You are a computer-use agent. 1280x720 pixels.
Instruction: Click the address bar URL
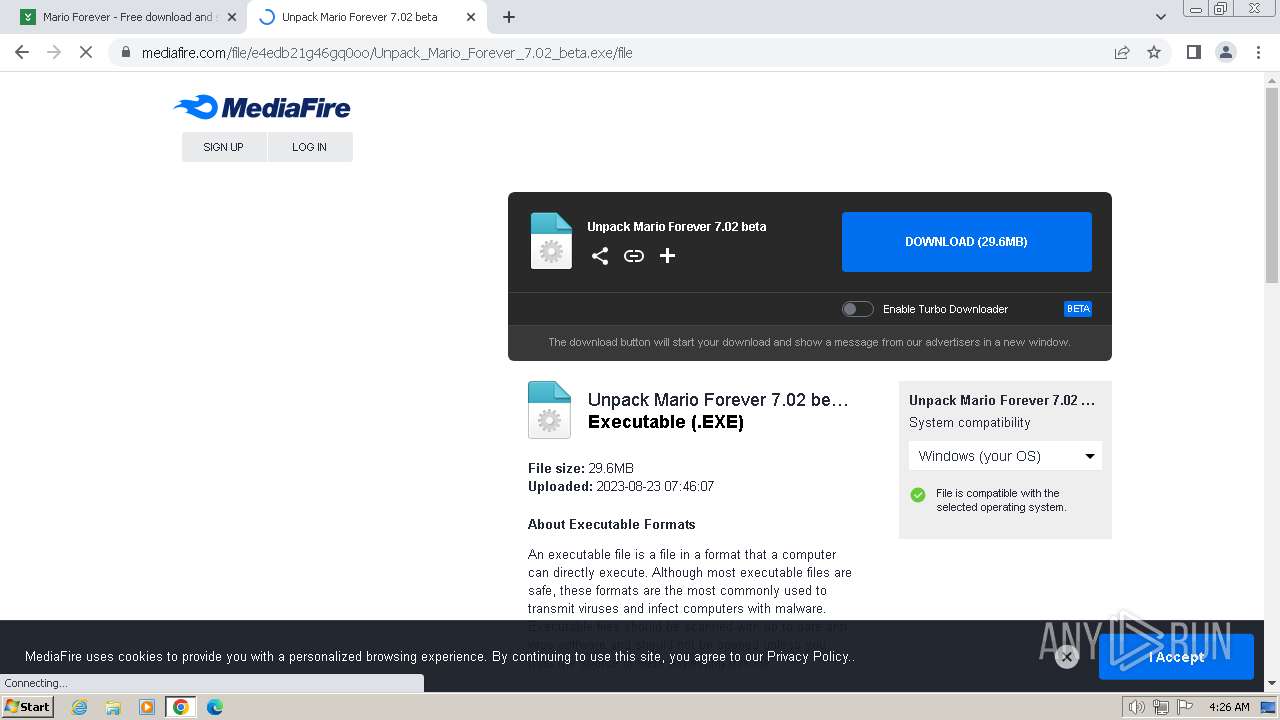387,53
